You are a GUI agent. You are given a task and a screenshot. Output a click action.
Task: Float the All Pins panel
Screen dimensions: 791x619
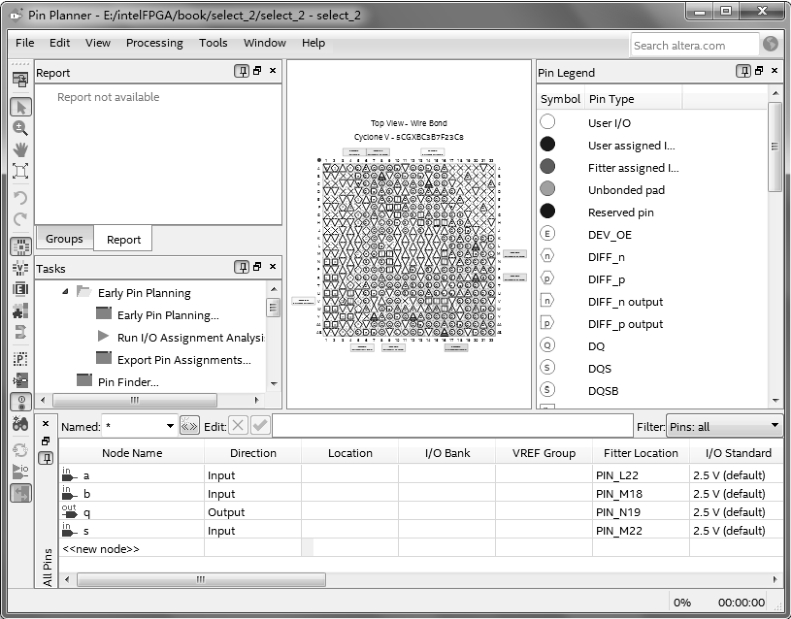45,441
